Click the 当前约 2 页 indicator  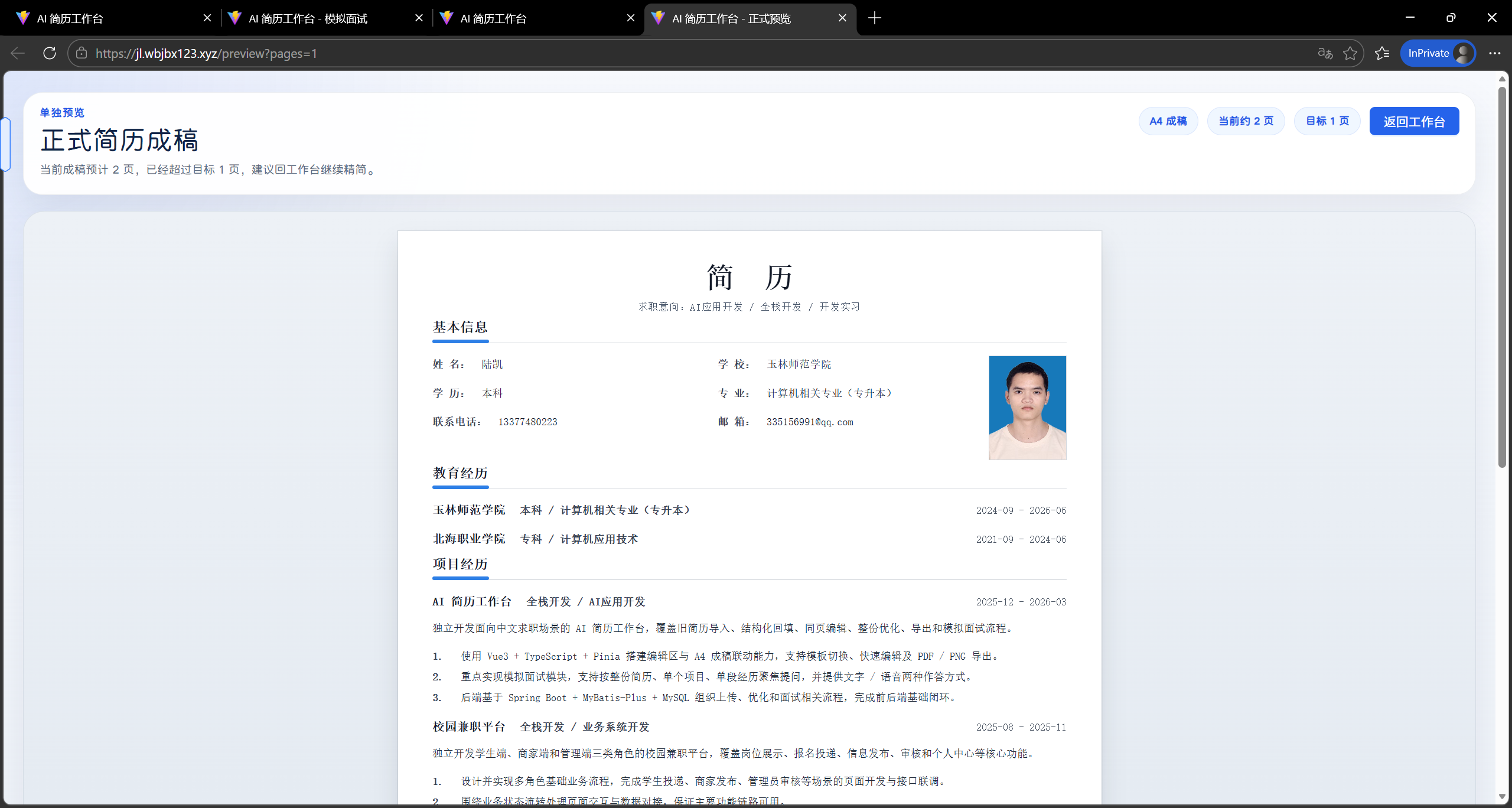click(1246, 120)
